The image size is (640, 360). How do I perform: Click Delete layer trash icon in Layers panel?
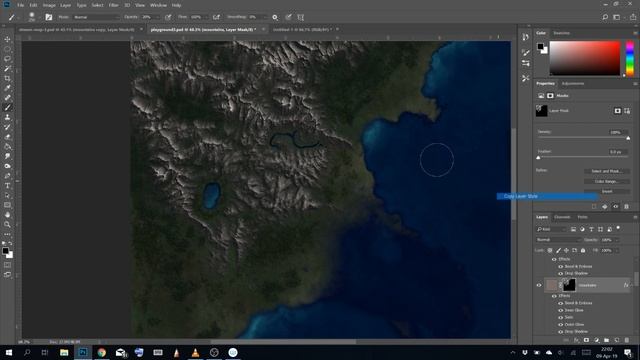click(627, 340)
